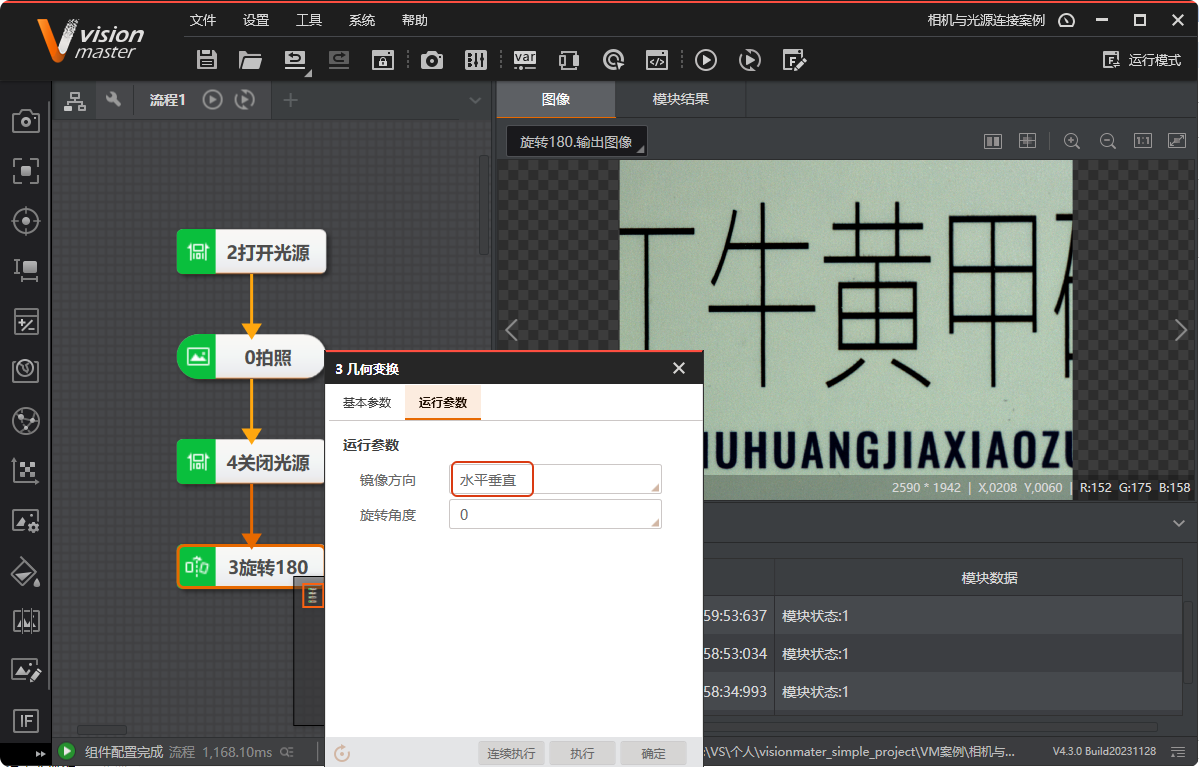This screenshot has width=1199, height=767.
Task: Click the split view icon above image
Action: tap(993, 141)
